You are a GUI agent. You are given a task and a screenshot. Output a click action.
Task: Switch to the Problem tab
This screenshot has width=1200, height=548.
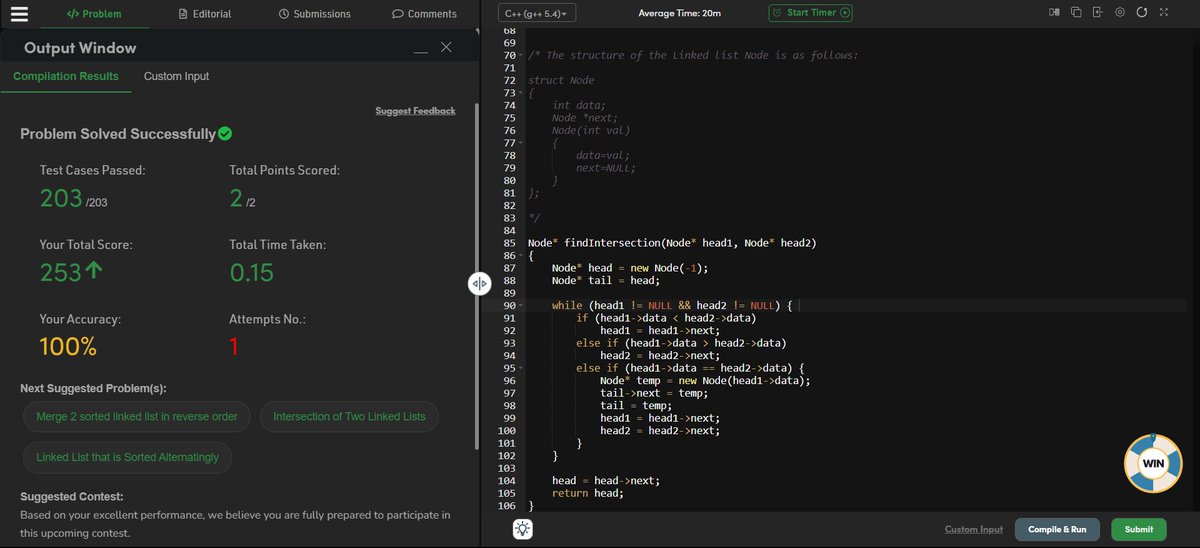click(93, 14)
